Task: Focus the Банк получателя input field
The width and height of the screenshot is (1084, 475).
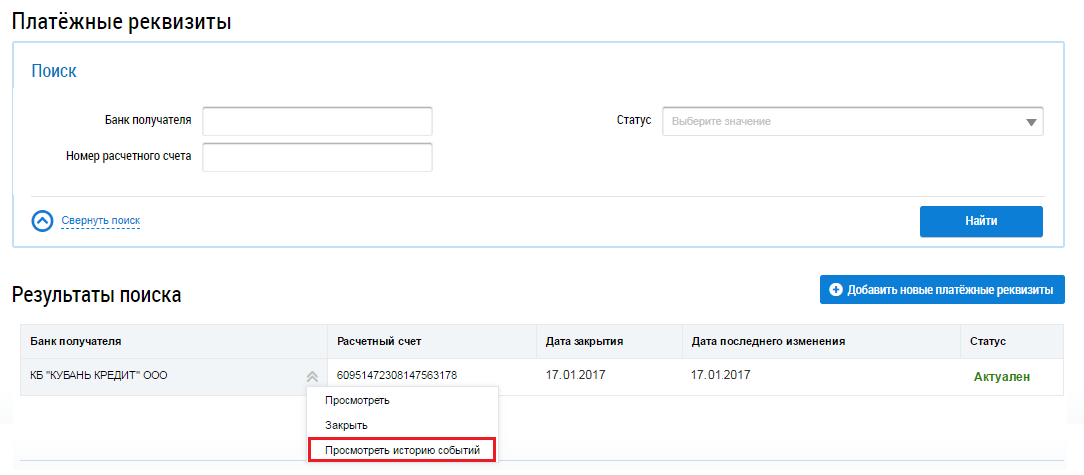Action: 317,121
